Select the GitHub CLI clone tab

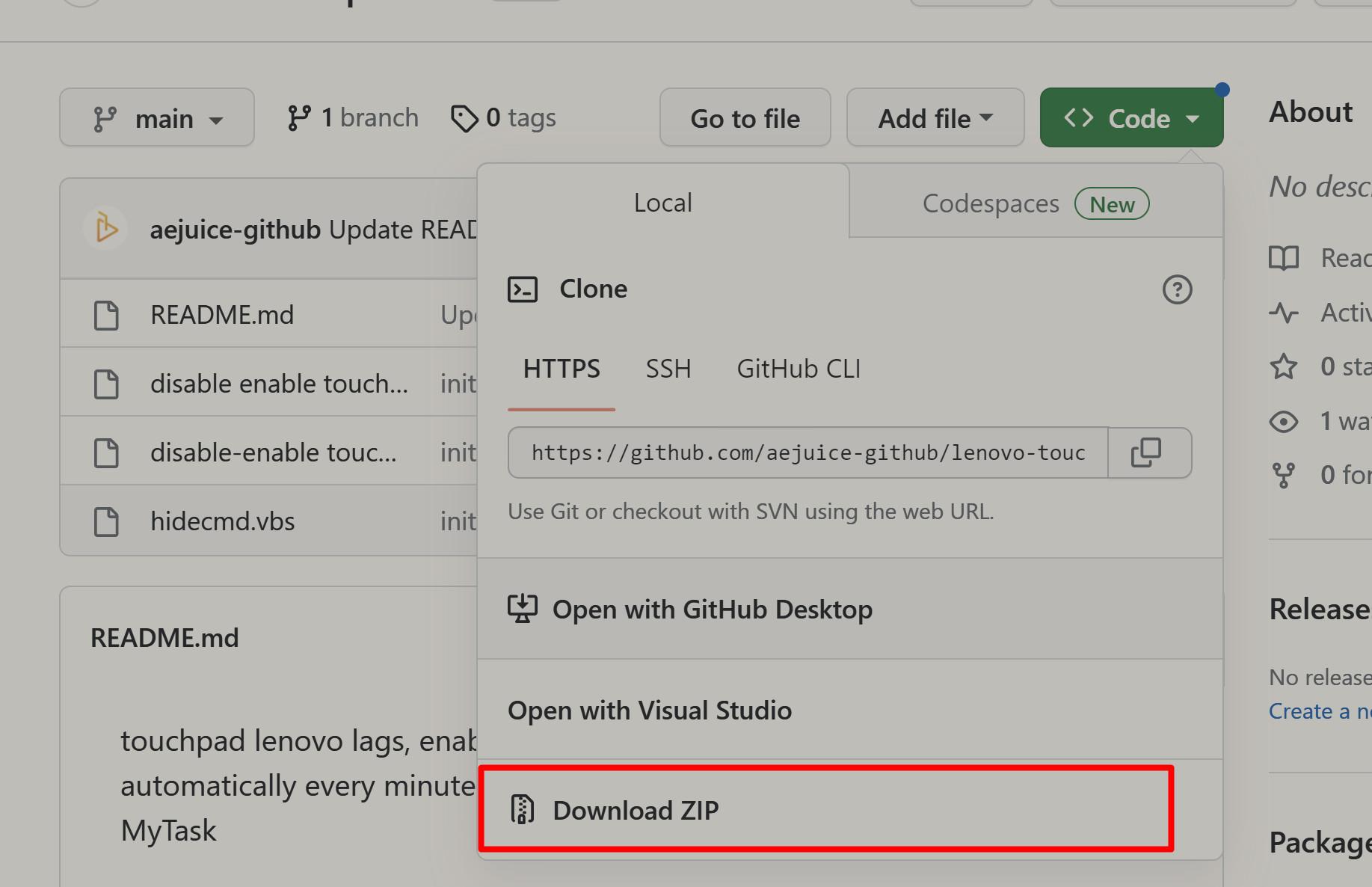coord(799,369)
